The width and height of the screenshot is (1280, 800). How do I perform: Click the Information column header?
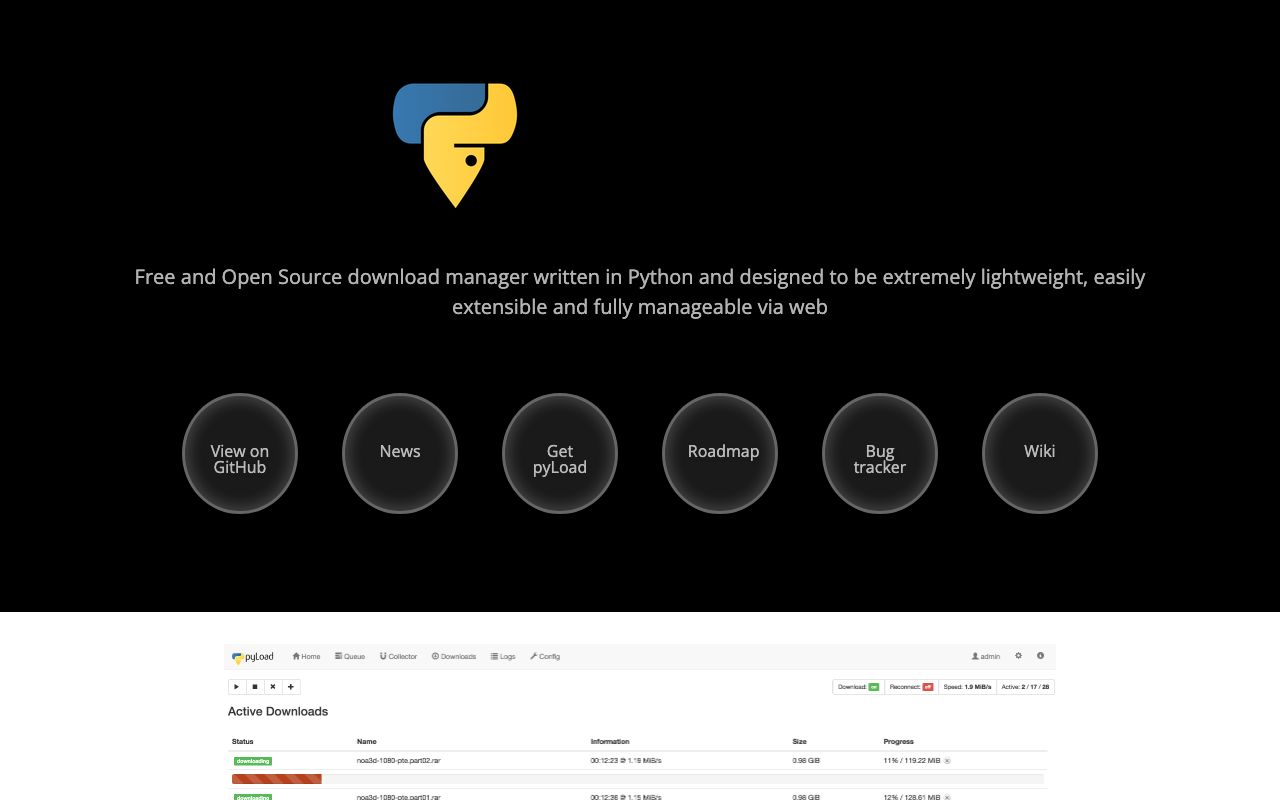point(610,742)
